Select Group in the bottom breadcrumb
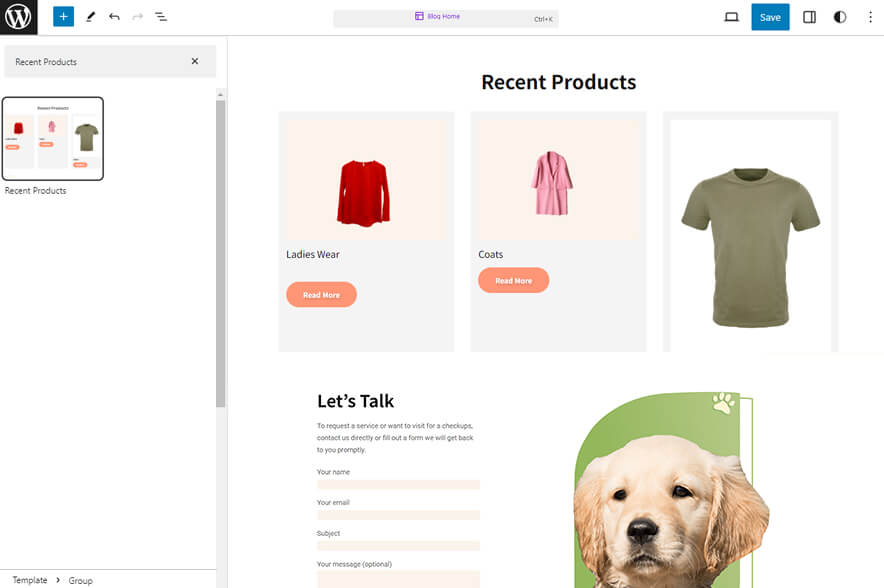884x588 pixels. pyautogui.click(x=80, y=580)
